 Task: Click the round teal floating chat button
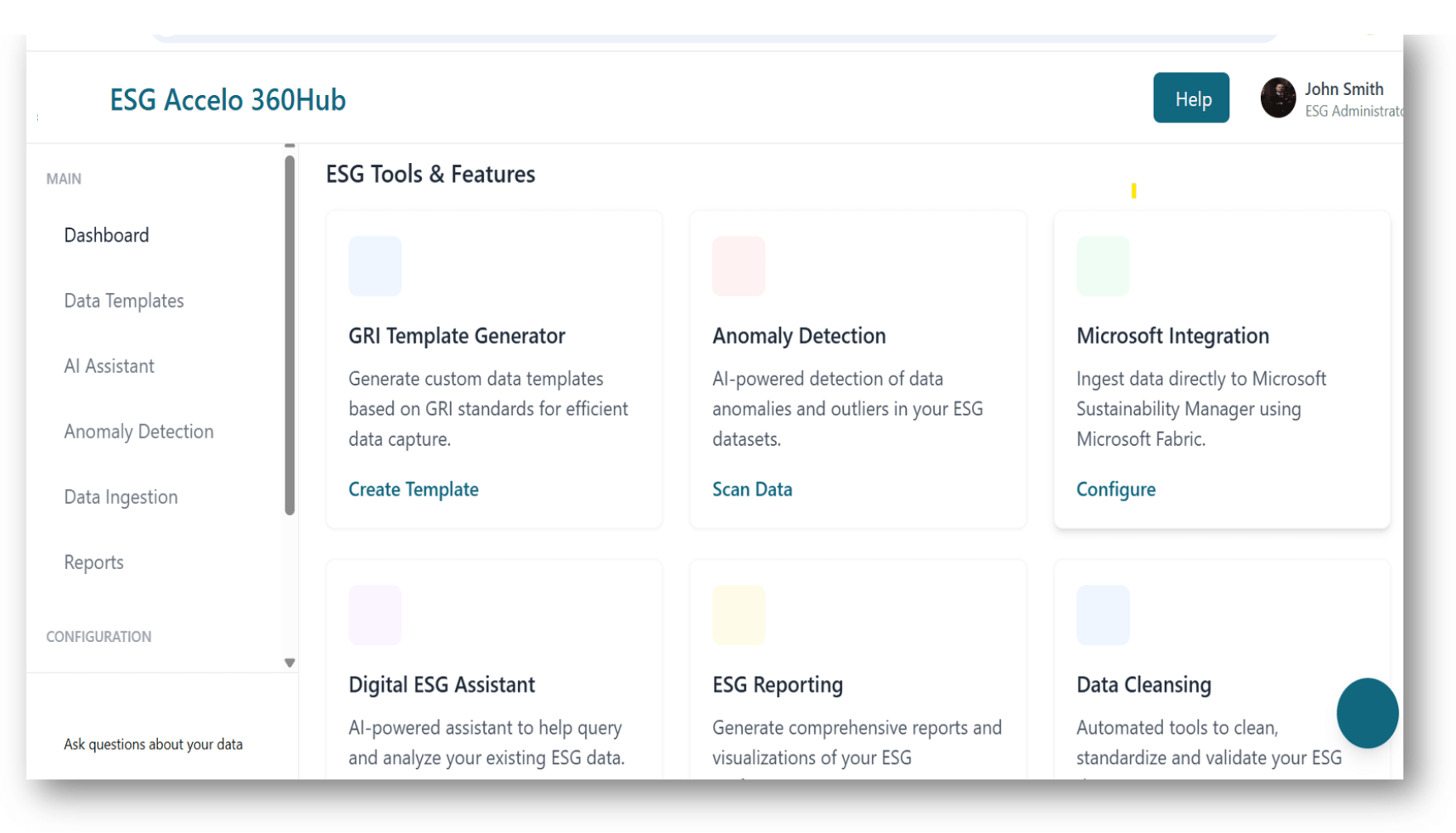[x=1367, y=713]
